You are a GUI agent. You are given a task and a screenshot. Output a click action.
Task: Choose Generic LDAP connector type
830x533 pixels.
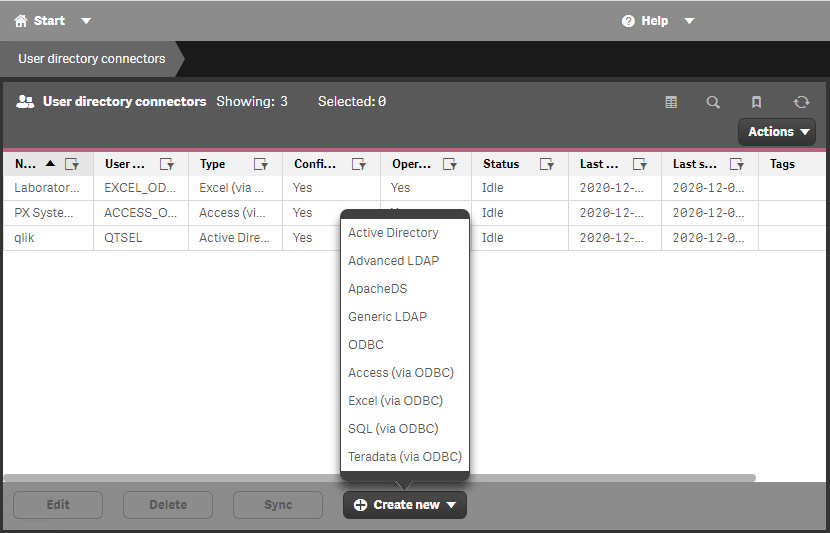click(387, 317)
